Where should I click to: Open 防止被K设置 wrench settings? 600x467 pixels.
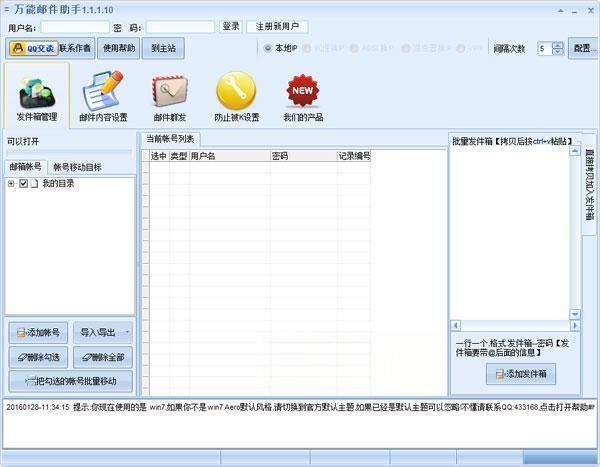[x=236, y=96]
